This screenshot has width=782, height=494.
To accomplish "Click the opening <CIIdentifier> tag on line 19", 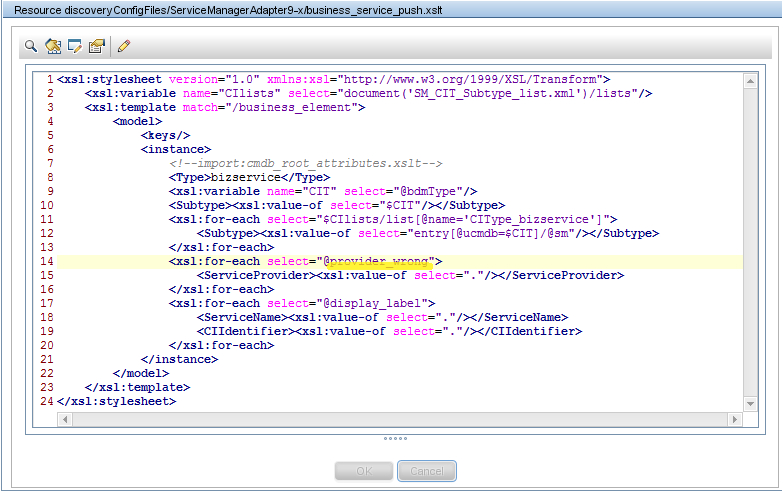I will click(246, 331).
